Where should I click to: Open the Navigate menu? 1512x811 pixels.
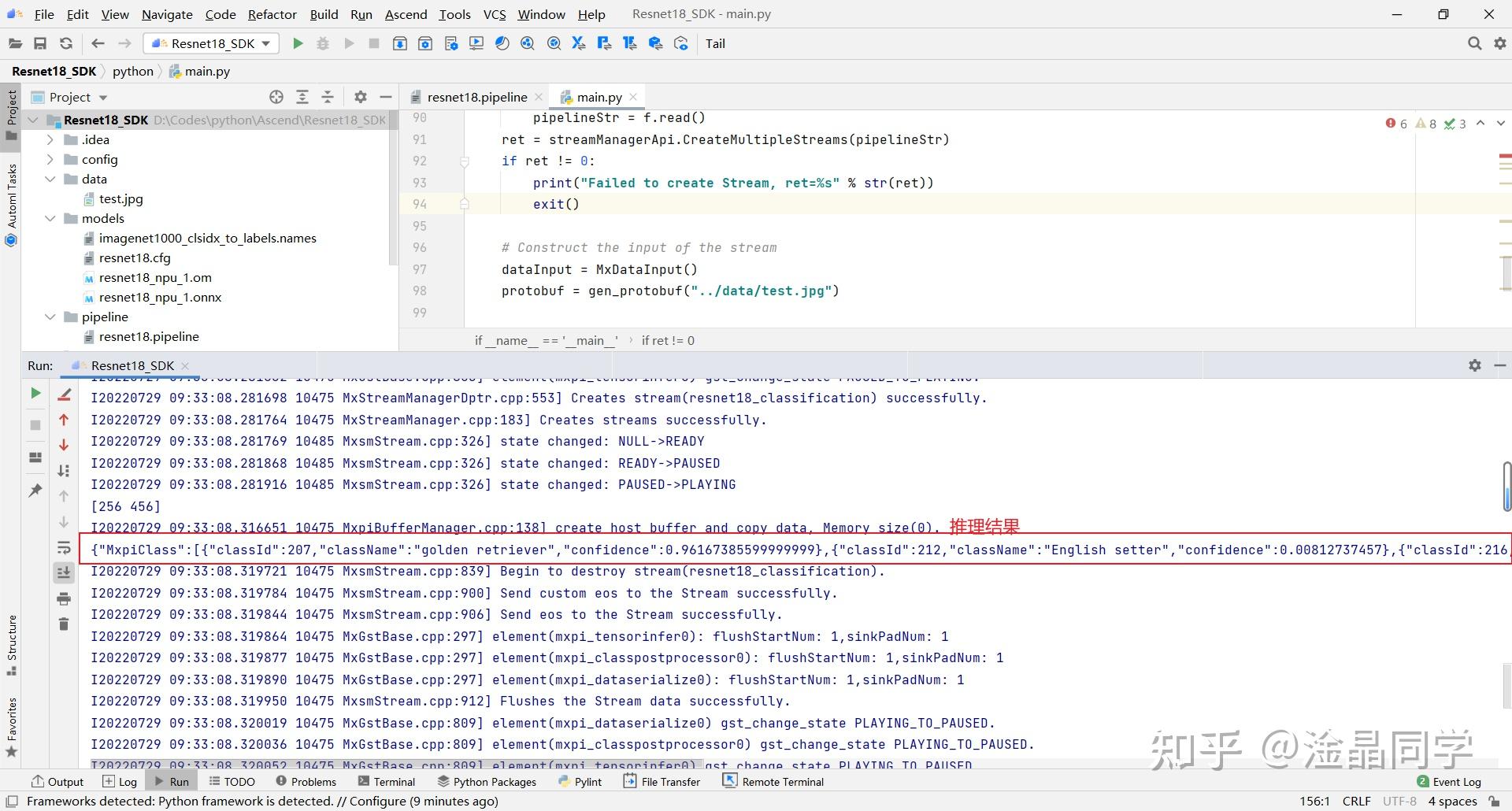pos(166,14)
